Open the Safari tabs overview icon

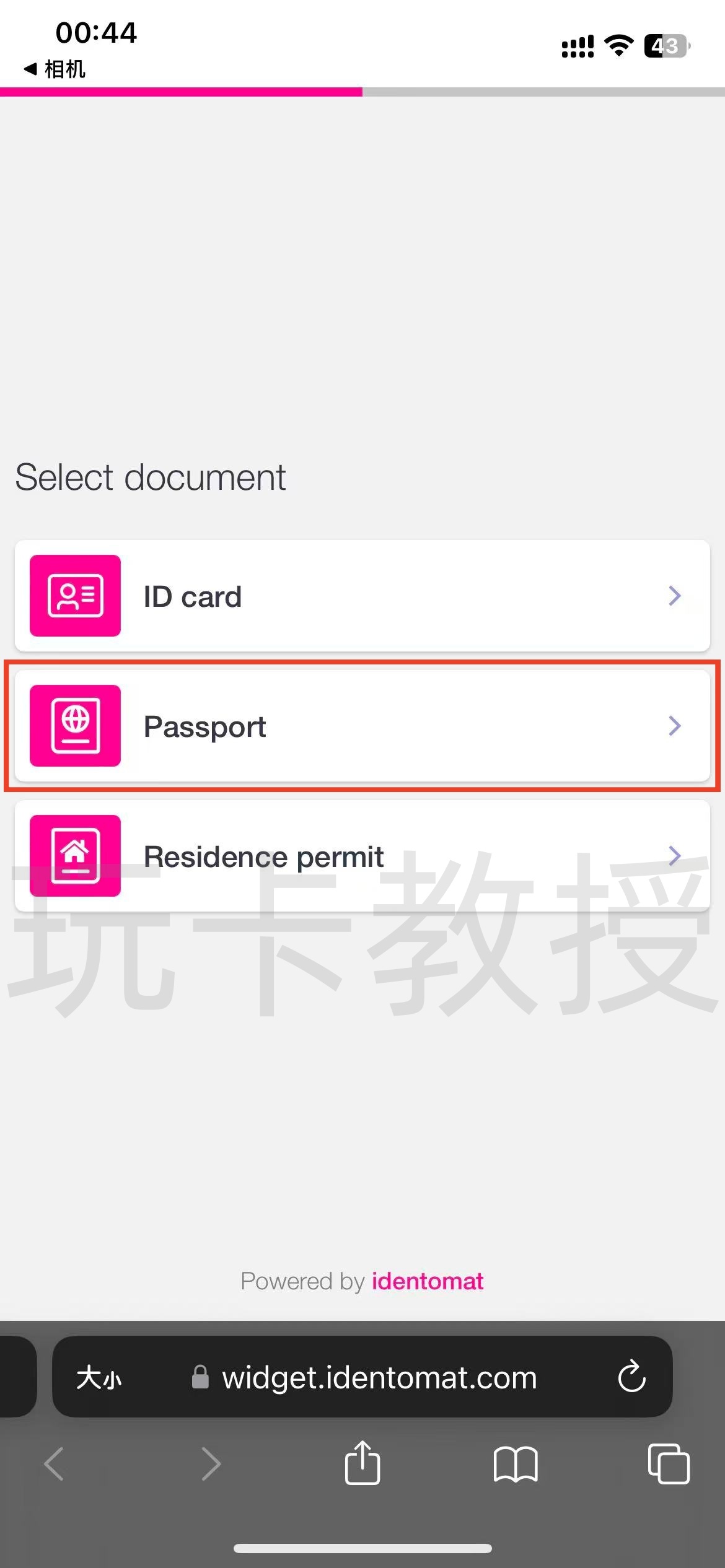(x=668, y=1464)
